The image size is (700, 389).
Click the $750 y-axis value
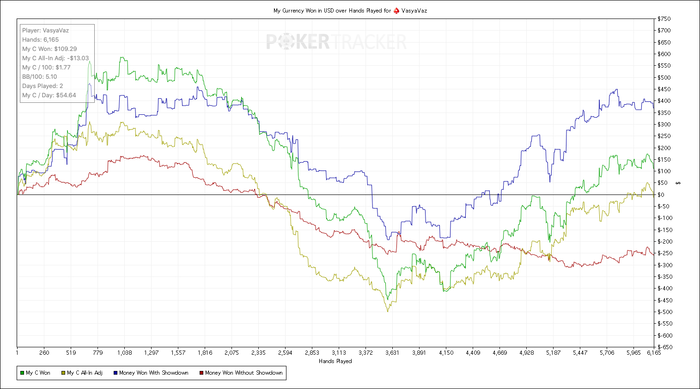pos(664,19)
